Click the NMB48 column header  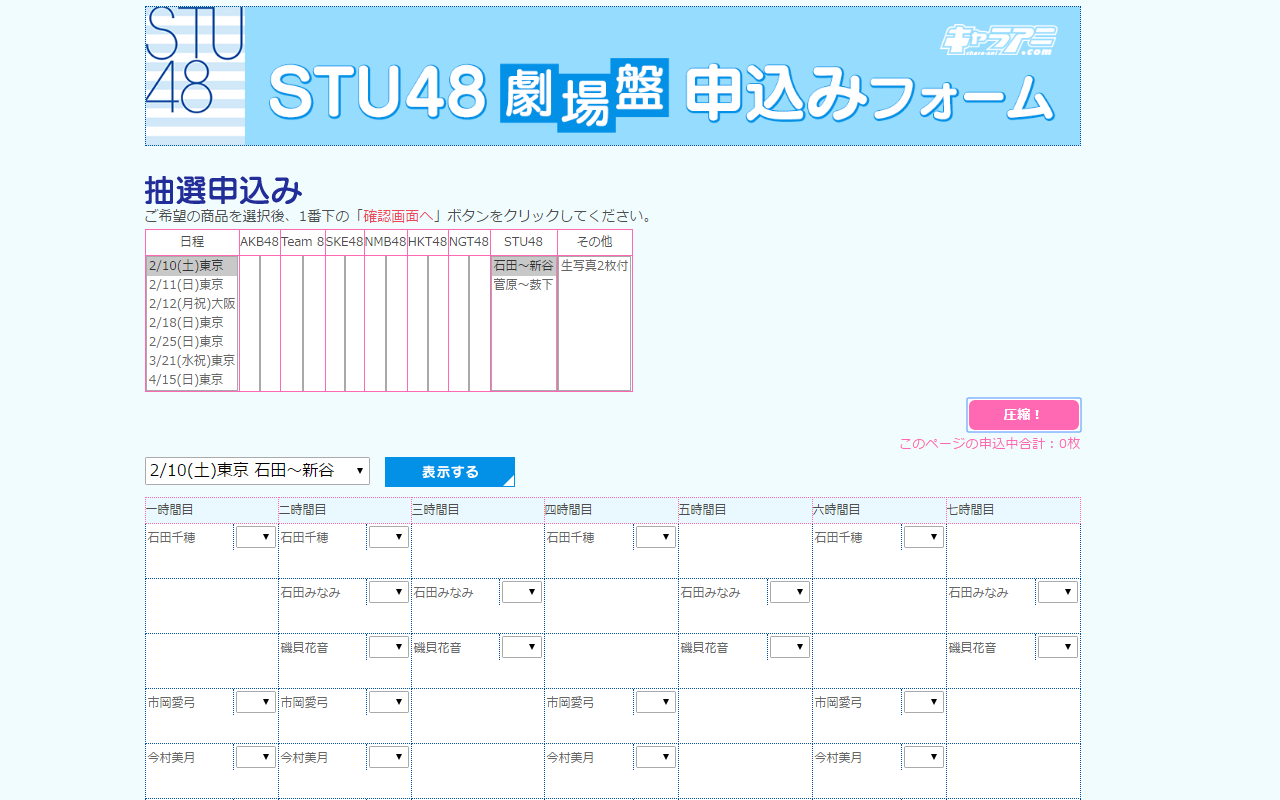[x=386, y=242]
